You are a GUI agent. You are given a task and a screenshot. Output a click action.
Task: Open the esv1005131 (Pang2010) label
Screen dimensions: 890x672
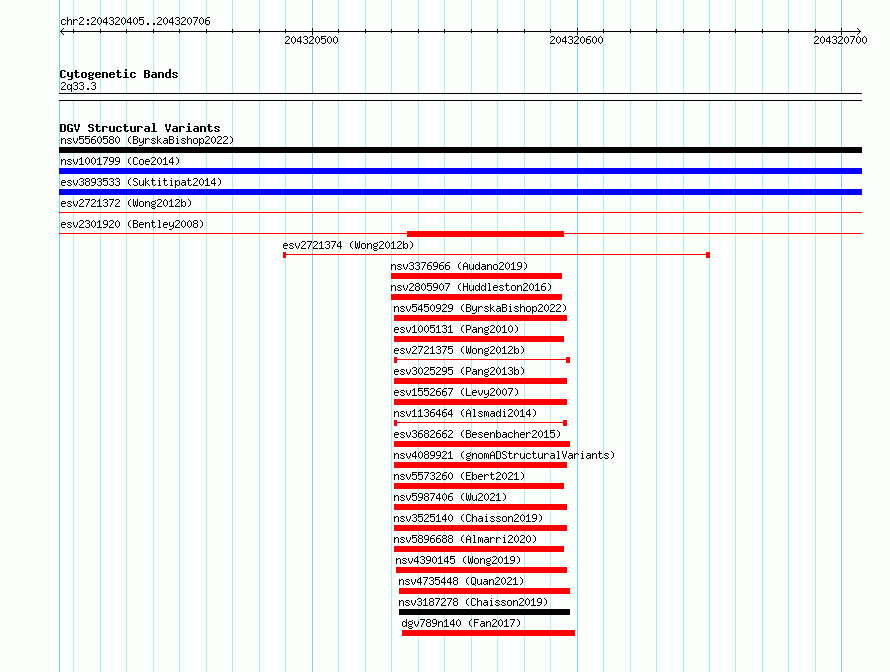[456, 329]
